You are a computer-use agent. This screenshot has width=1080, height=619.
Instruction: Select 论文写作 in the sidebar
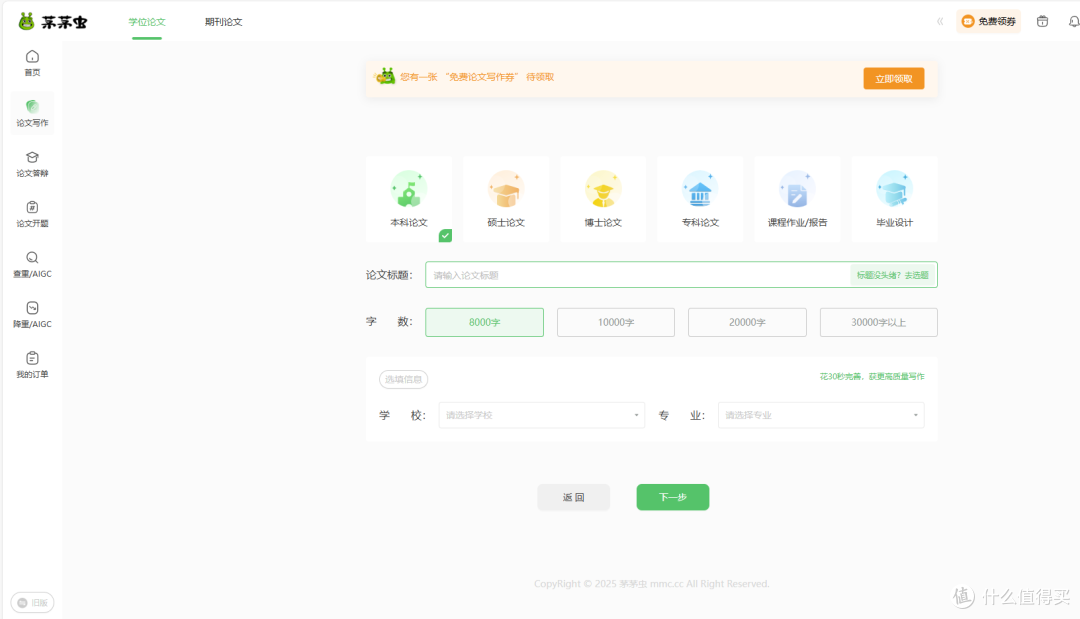pyautogui.click(x=32, y=113)
